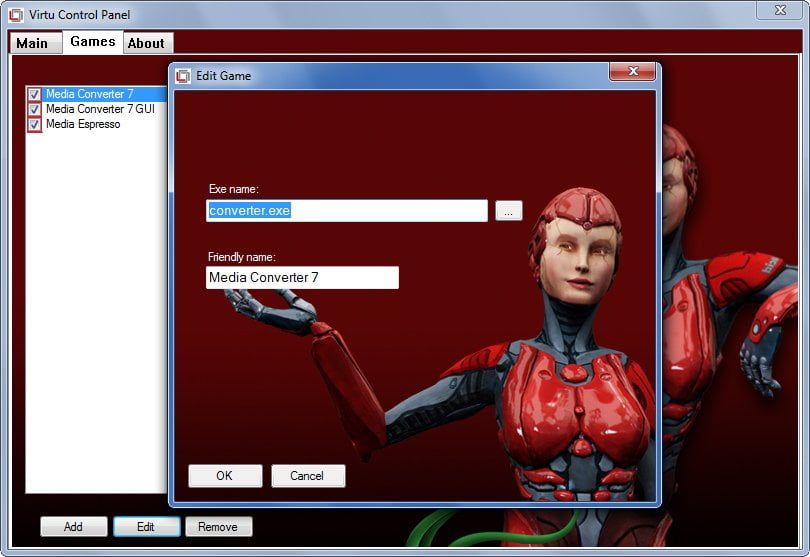
Task: Remove the selected game from list
Action: click(x=219, y=527)
